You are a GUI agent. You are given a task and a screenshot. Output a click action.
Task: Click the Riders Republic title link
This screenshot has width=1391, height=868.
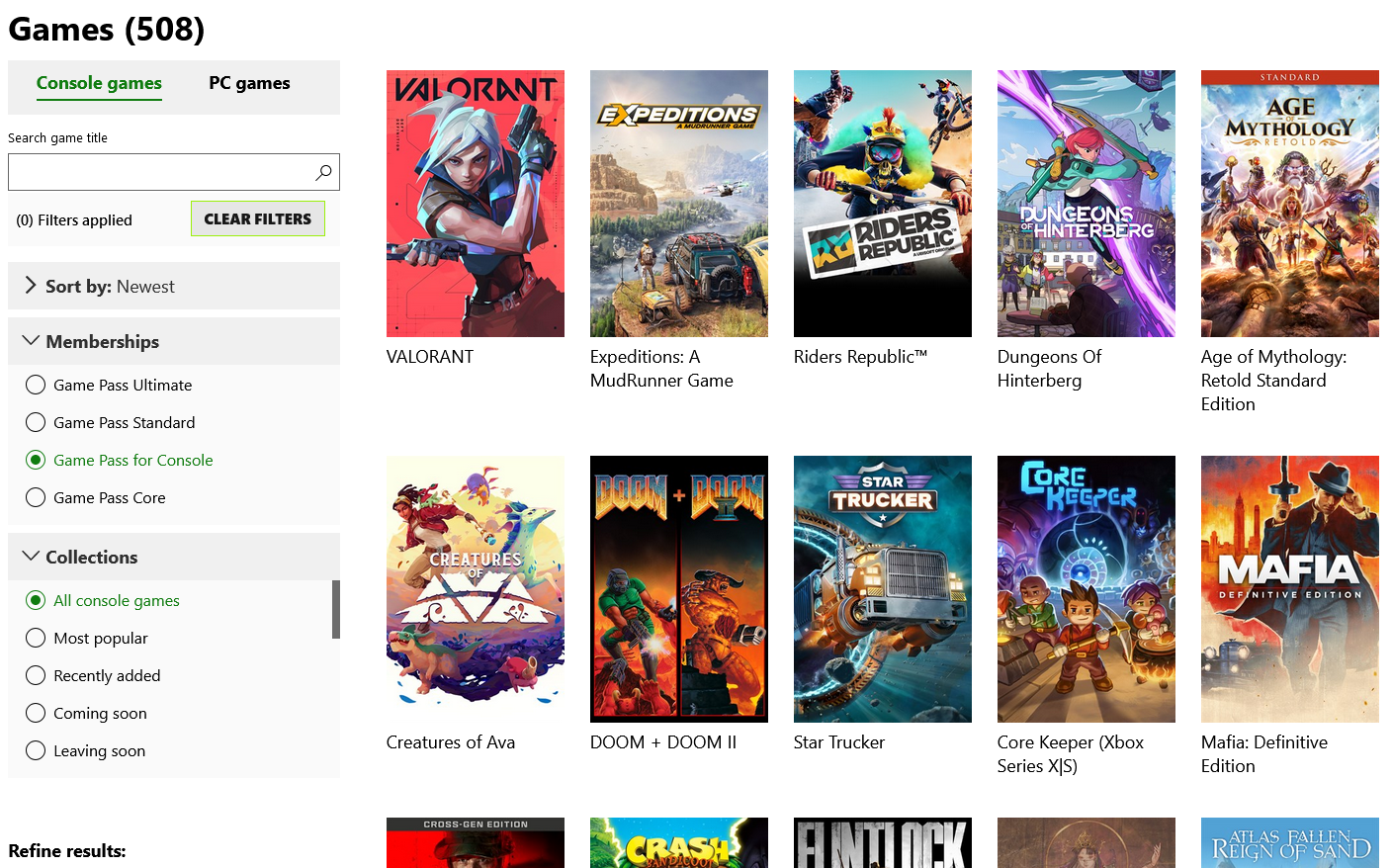click(860, 357)
